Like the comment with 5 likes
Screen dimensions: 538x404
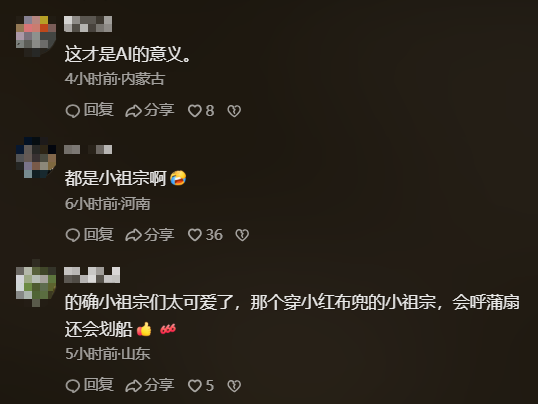click(201, 385)
